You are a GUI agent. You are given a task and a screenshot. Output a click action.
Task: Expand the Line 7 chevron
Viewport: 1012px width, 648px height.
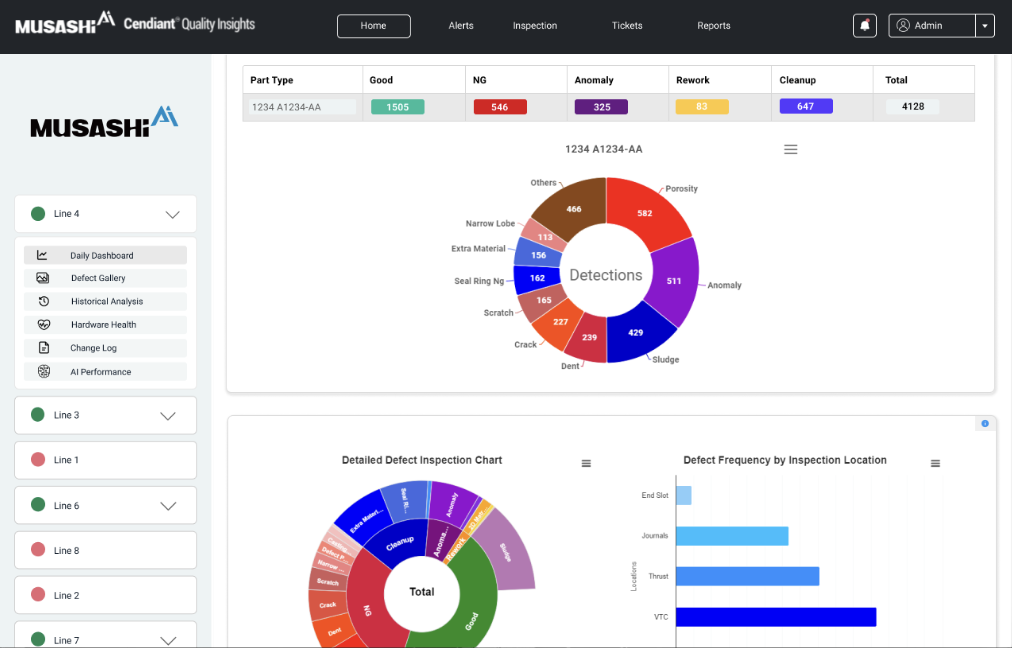point(168,640)
